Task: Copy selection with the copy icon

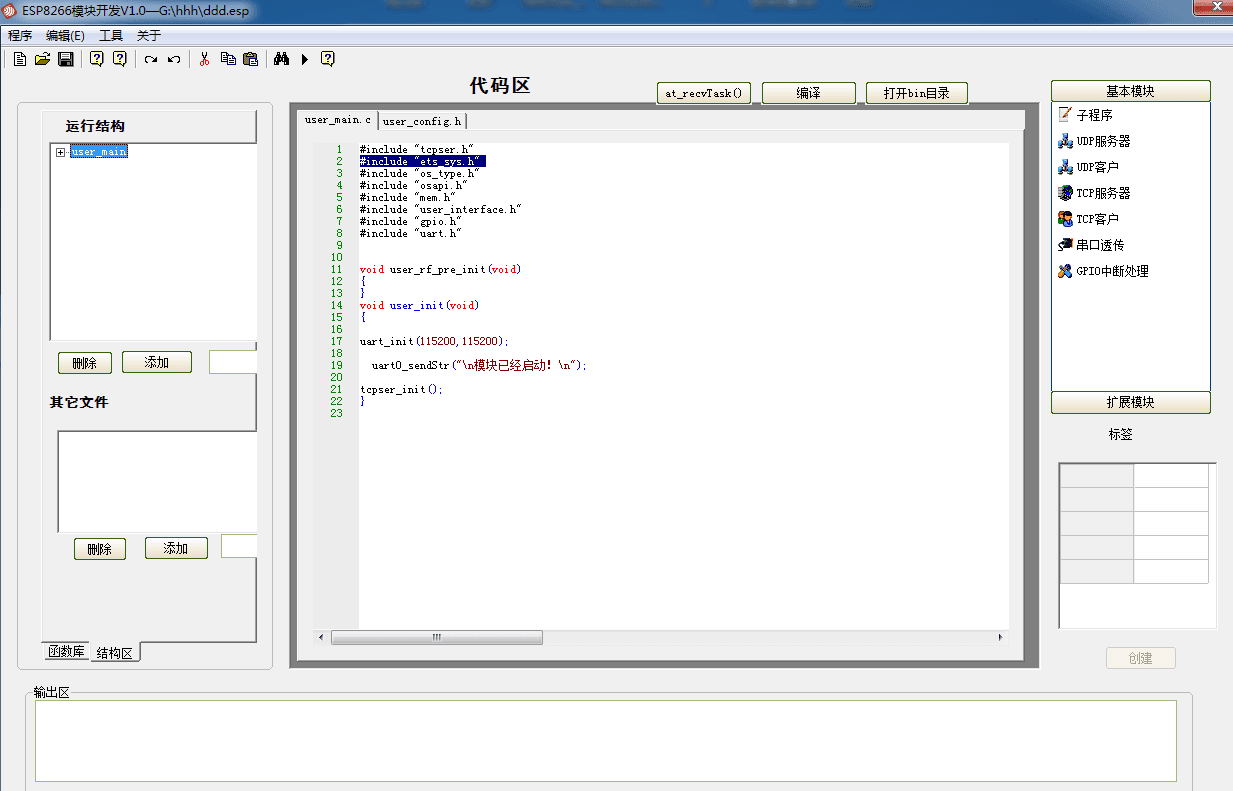Action: pyautogui.click(x=228, y=59)
